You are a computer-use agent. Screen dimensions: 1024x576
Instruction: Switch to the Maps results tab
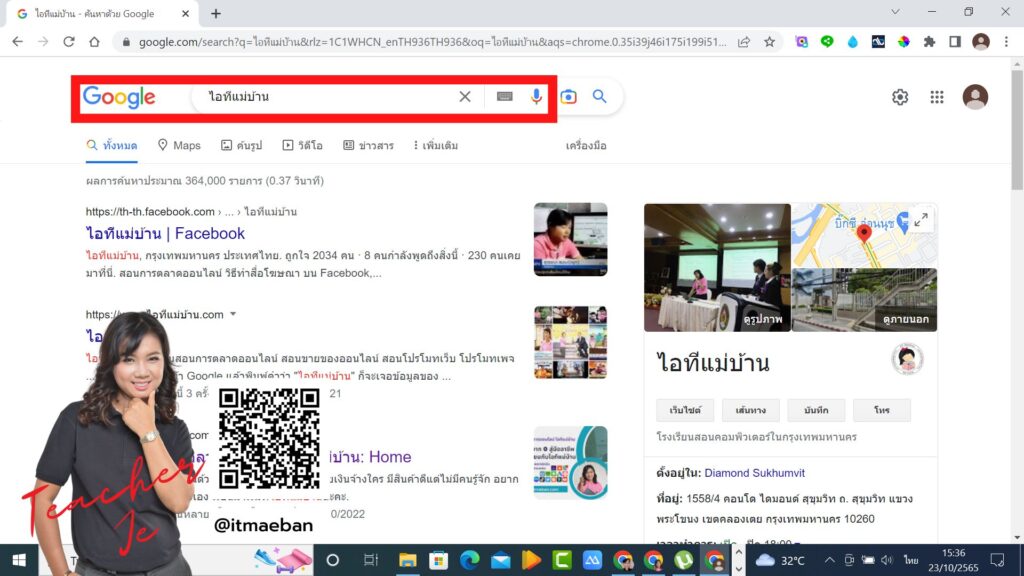(178, 145)
